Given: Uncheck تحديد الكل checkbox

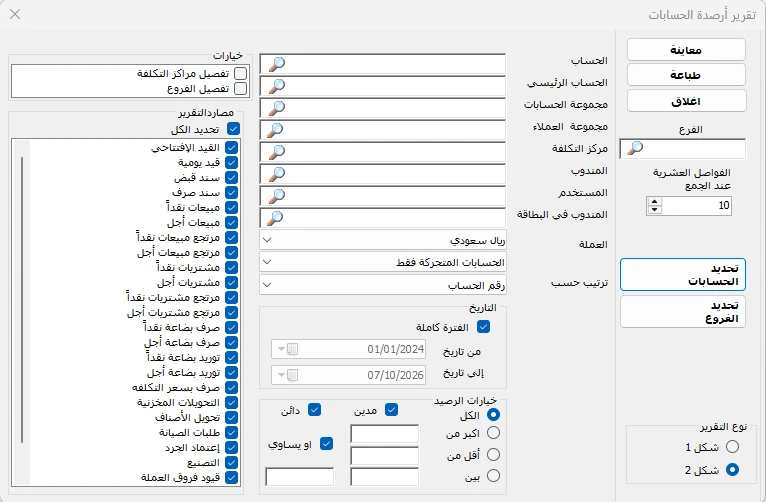Looking at the screenshot, I should click(x=234, y=129).
